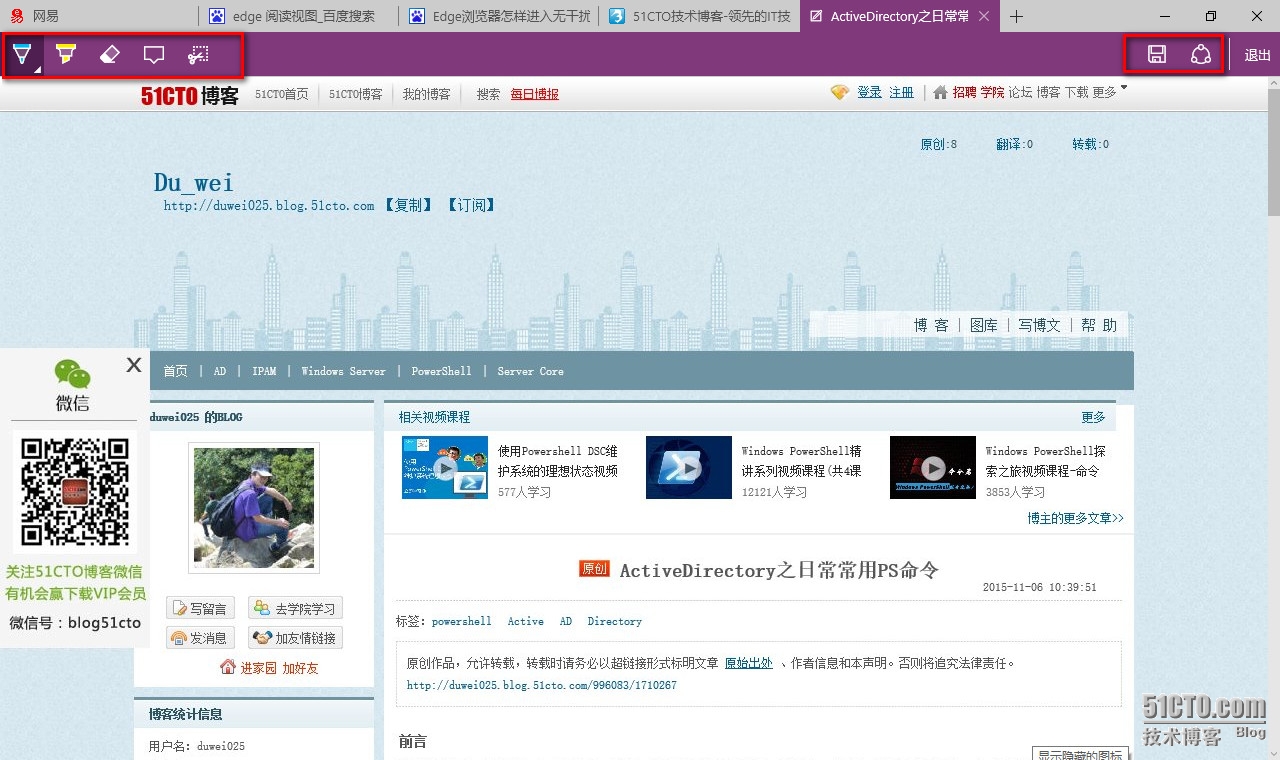Select the Clip tool

199,55
